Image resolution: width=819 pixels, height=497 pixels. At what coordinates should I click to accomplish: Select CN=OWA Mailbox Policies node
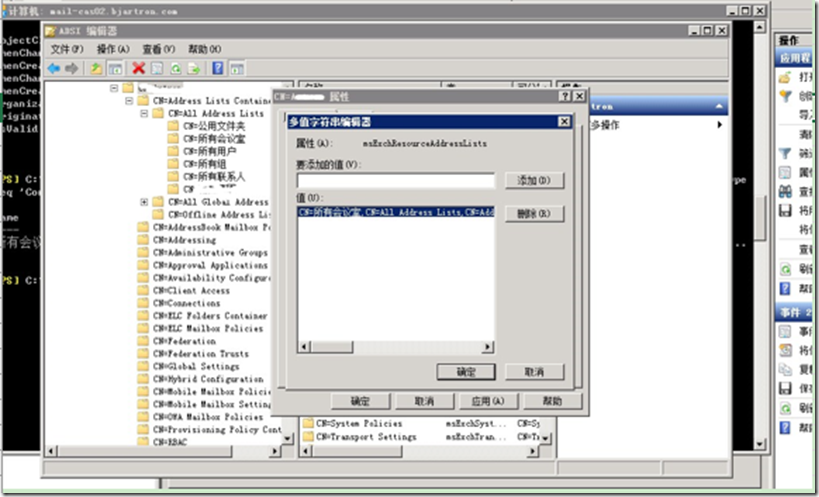tap(208, 417)
